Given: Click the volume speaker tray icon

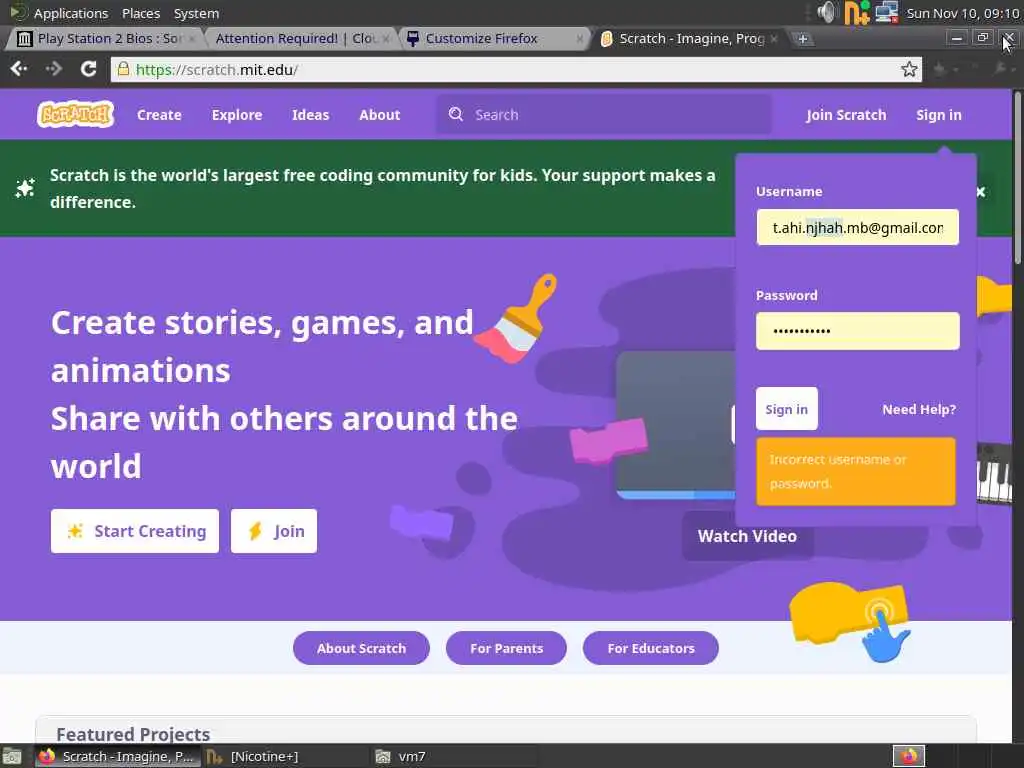Looking at the screenshot, I should point(827,12).
